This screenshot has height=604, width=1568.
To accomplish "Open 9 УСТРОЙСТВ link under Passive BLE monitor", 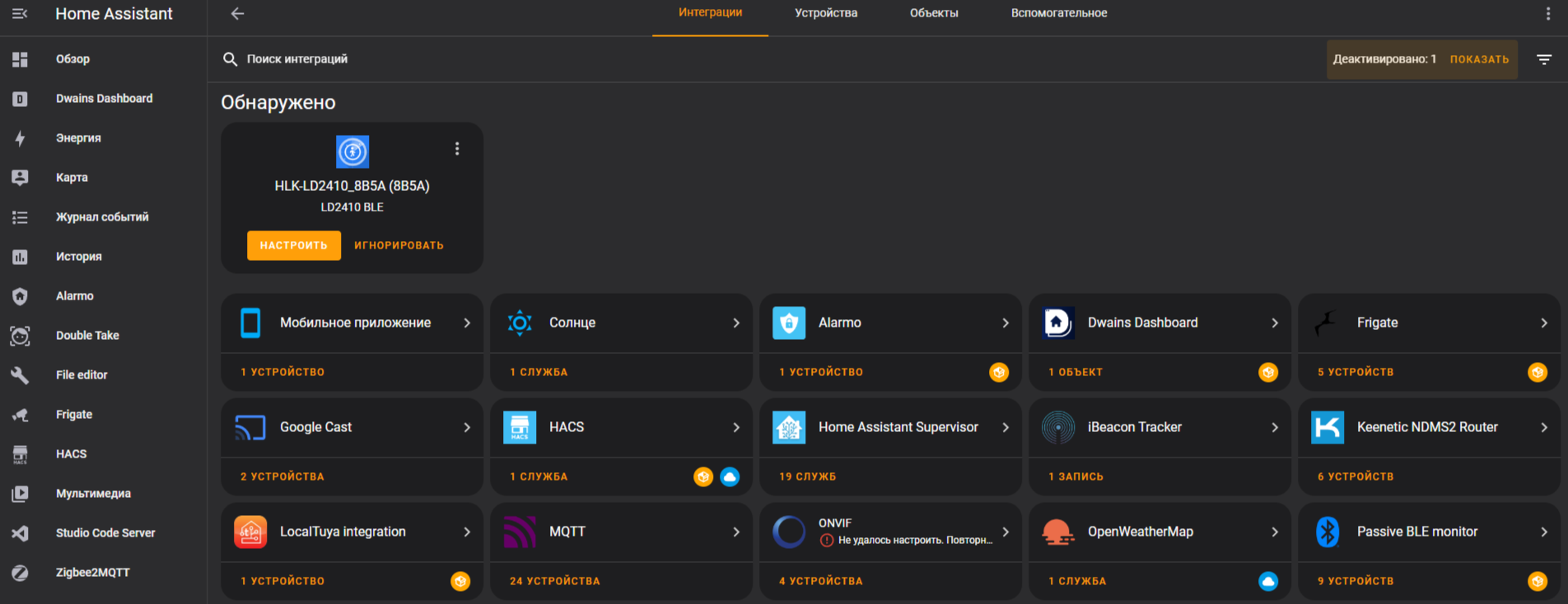I will (1356, 581).
